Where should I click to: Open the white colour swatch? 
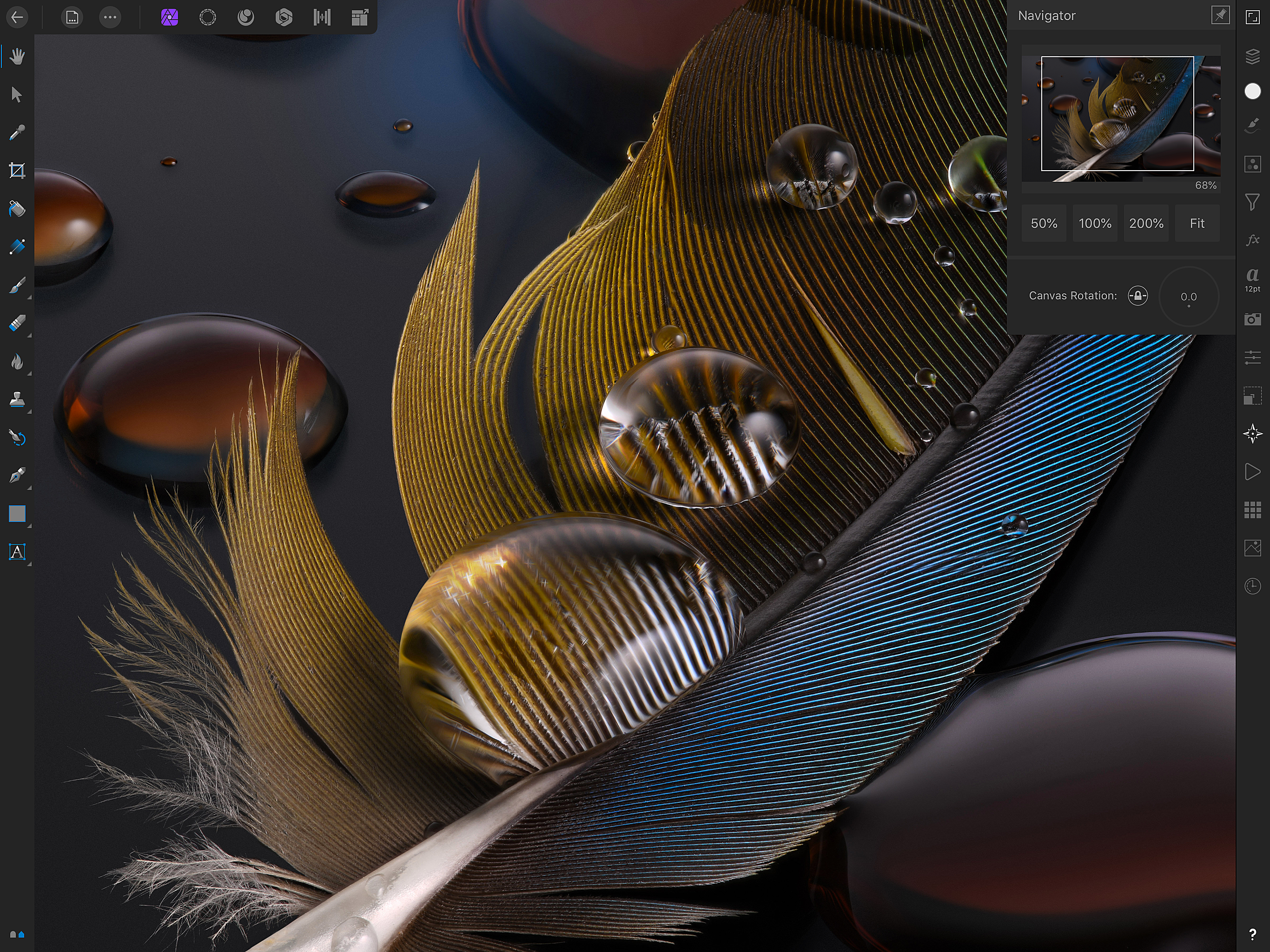tap(1252, 91)
